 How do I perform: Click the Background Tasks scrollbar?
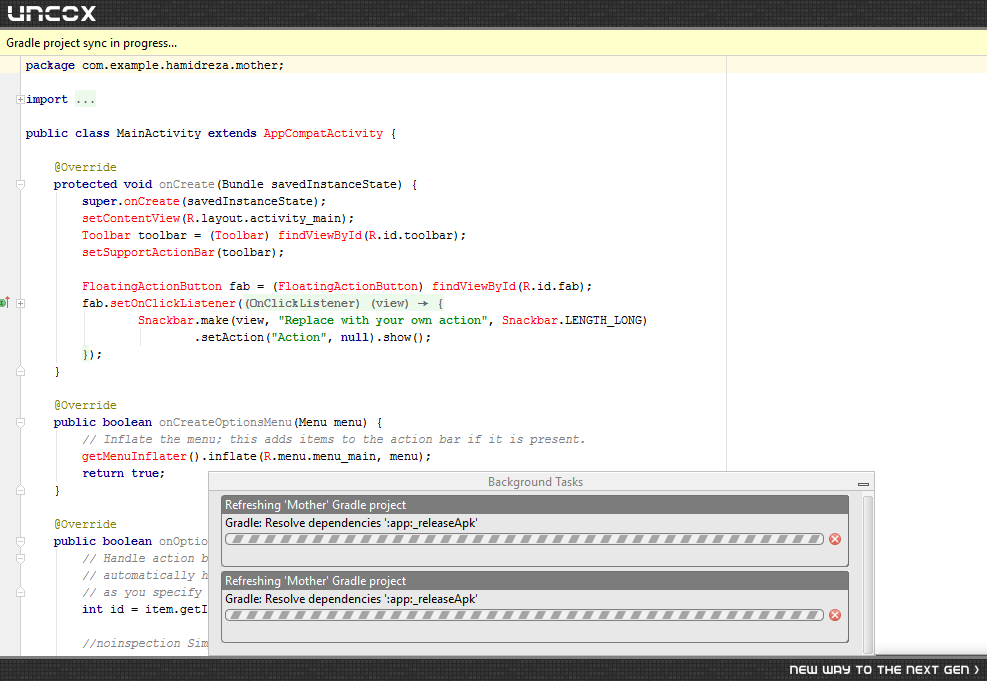[867, 574]
